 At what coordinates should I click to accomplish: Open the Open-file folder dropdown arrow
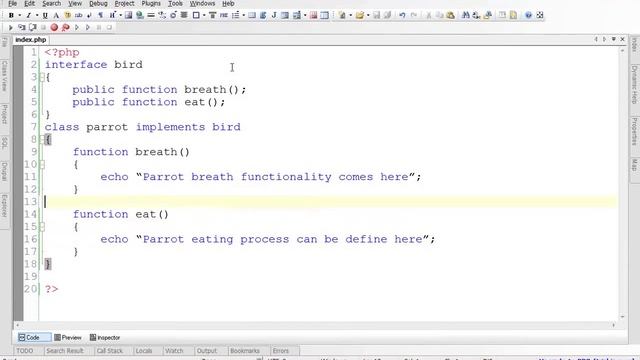click(x=368, y=16)
